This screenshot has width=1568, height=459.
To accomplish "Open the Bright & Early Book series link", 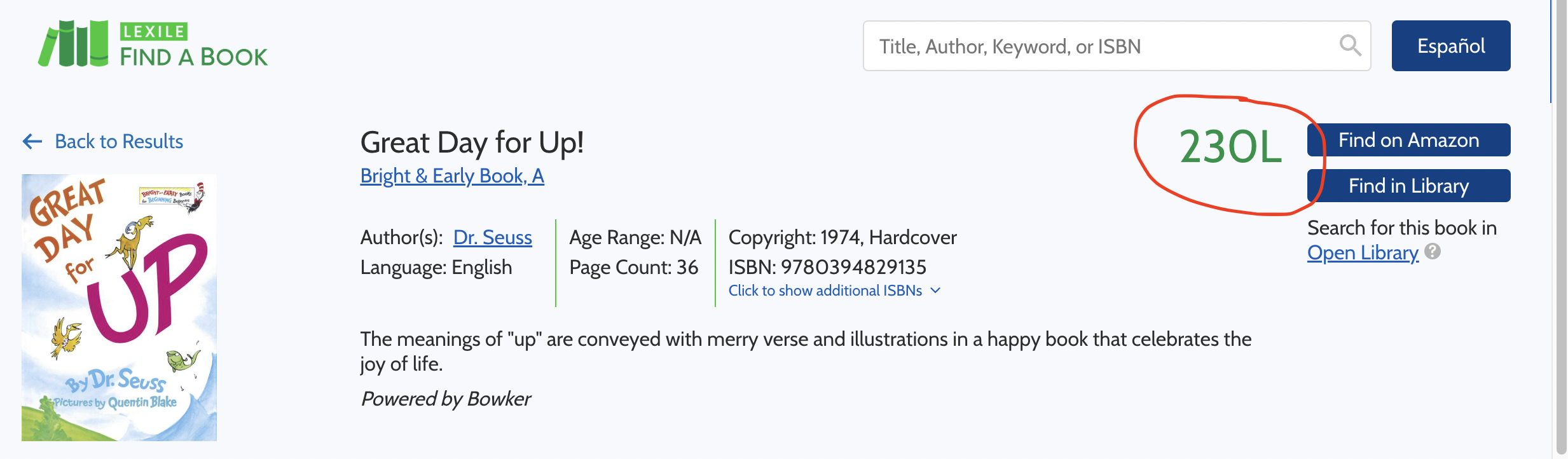I will pyautogui.click(x=451, y=175).
